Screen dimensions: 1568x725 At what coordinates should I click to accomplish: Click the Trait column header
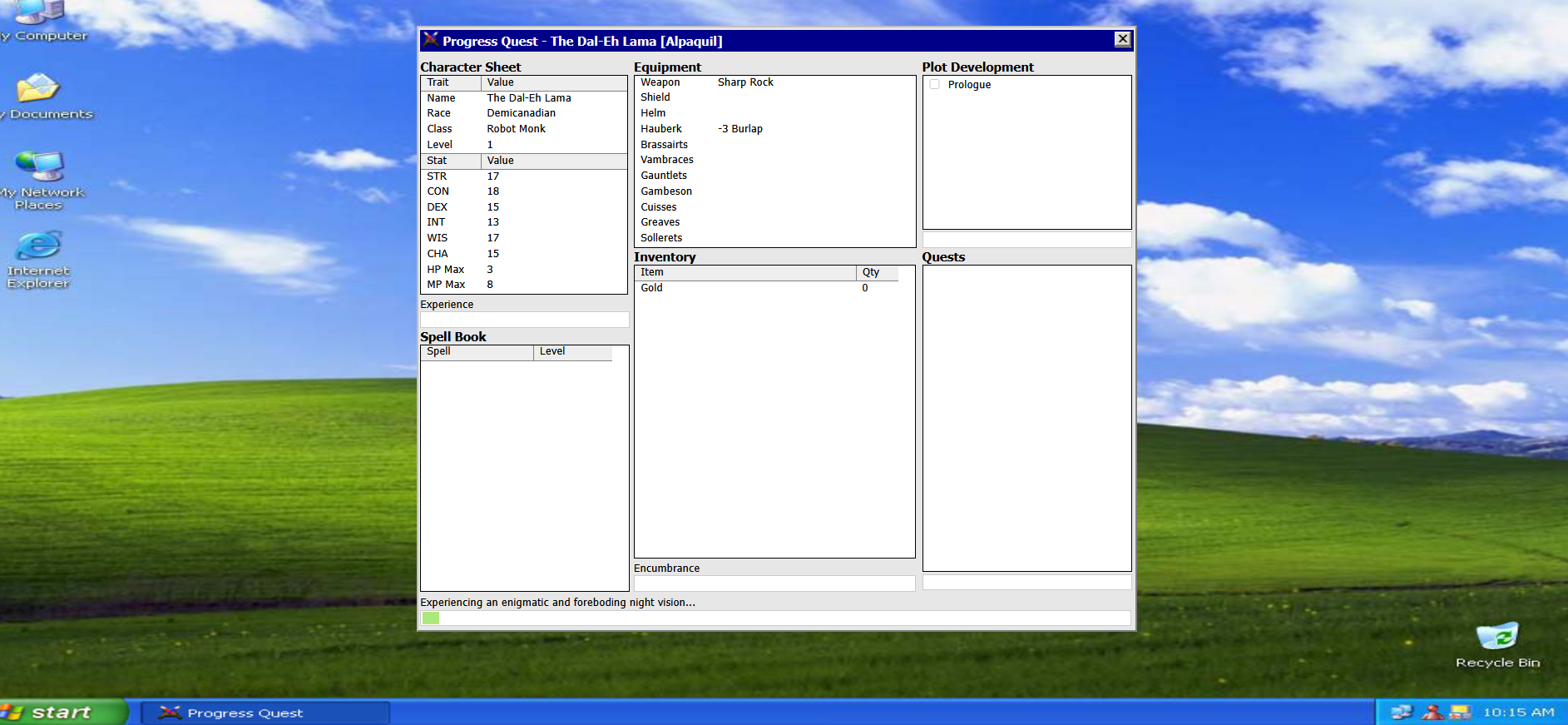(451, 83)
